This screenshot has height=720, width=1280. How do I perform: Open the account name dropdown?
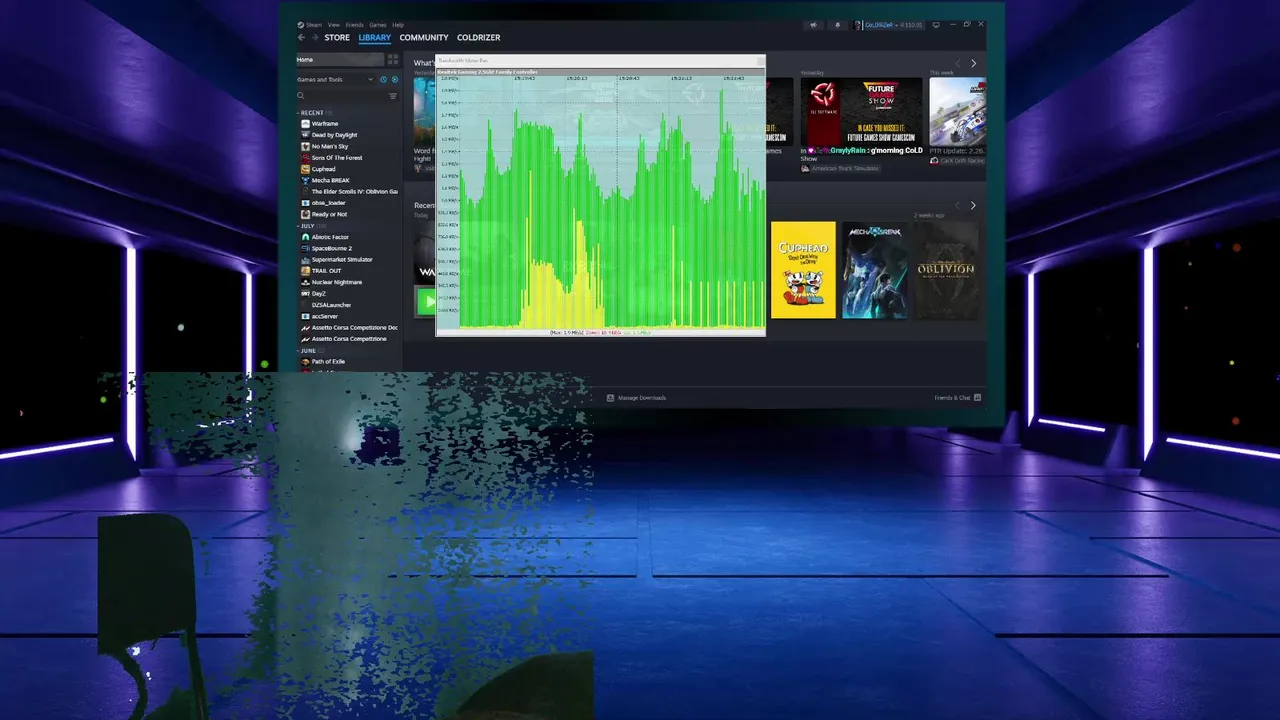[889, 25]
